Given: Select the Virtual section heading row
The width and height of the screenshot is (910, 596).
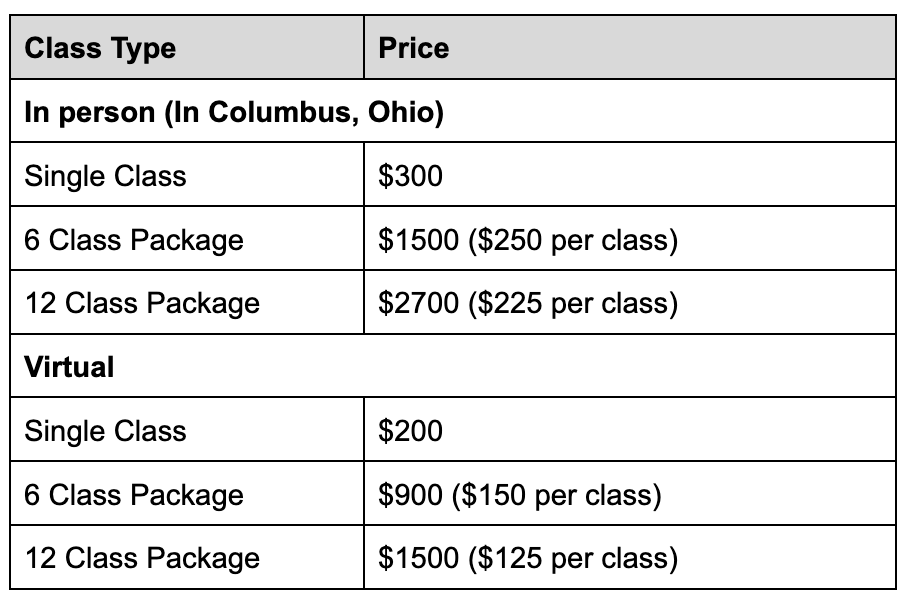Looking at the screenshot, I should pyautogui.click(x=453, y=366).
